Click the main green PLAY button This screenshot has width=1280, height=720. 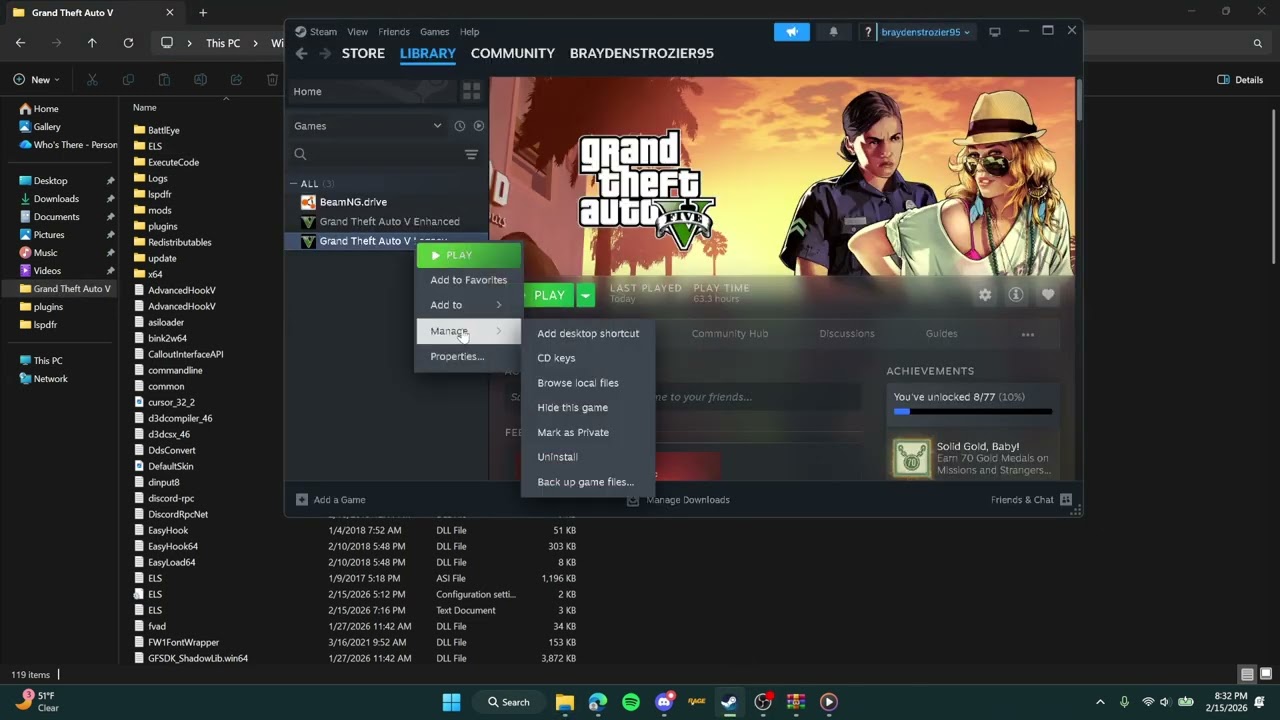(549, 295)
